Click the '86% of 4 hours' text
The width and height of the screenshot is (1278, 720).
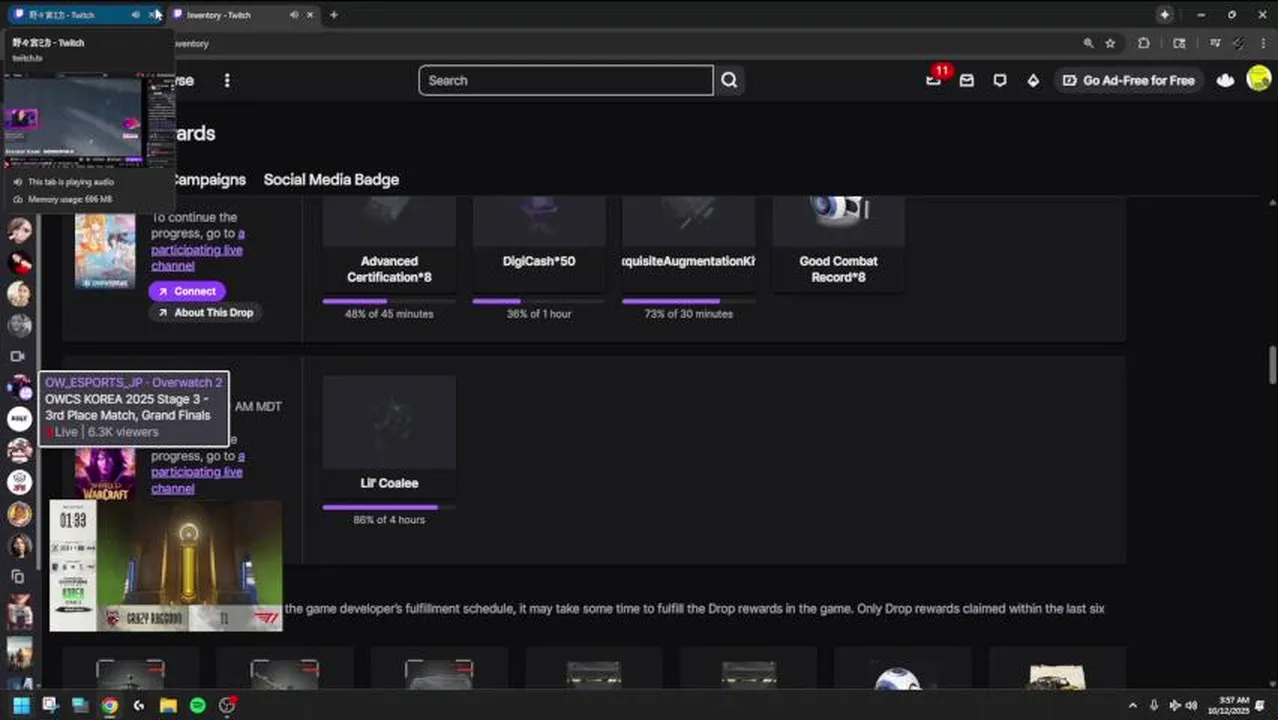[x=389, y=520]
